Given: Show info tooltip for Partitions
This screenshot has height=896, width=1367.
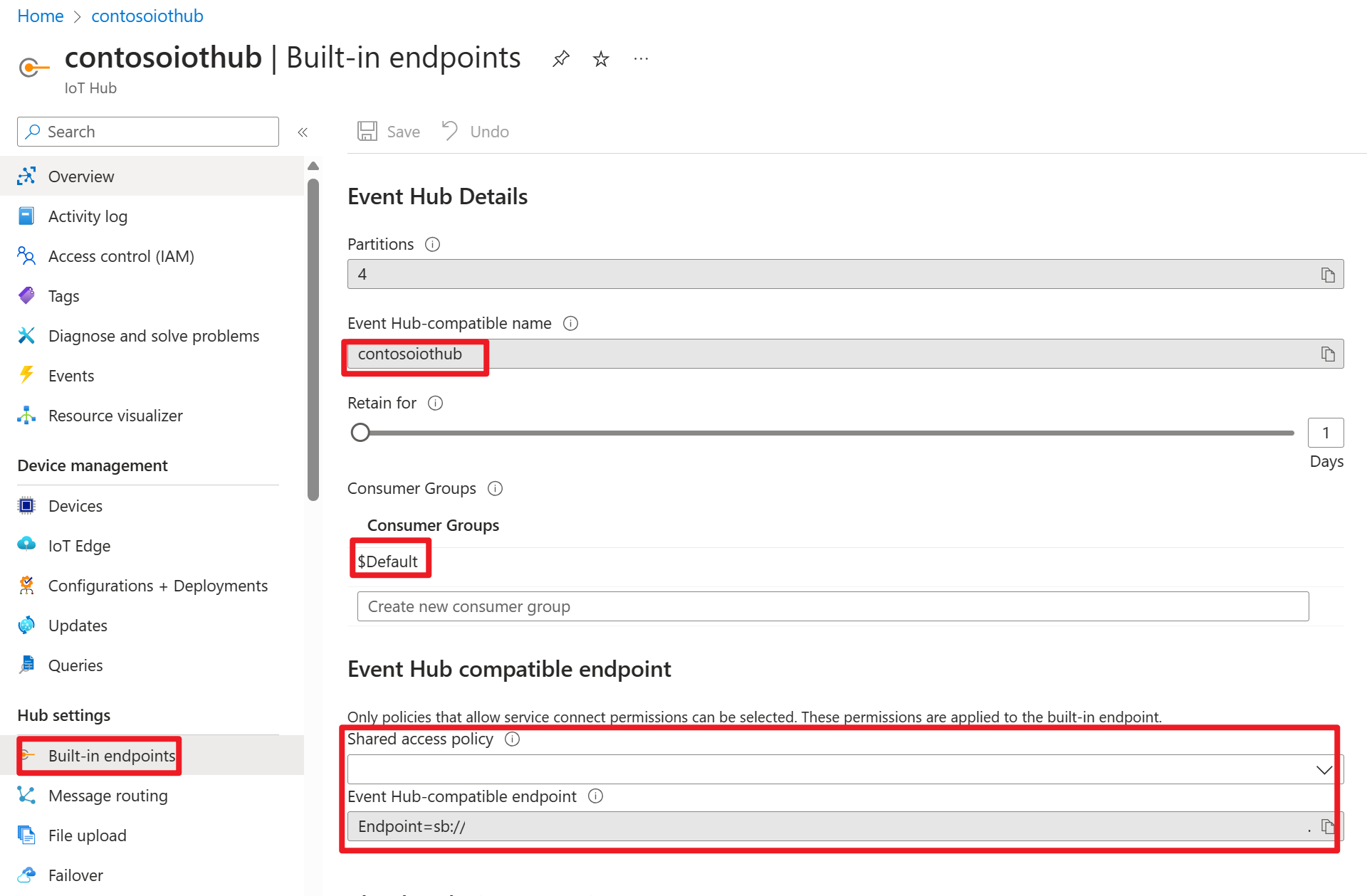Looking at the screenshot, I should pos(432,245).
